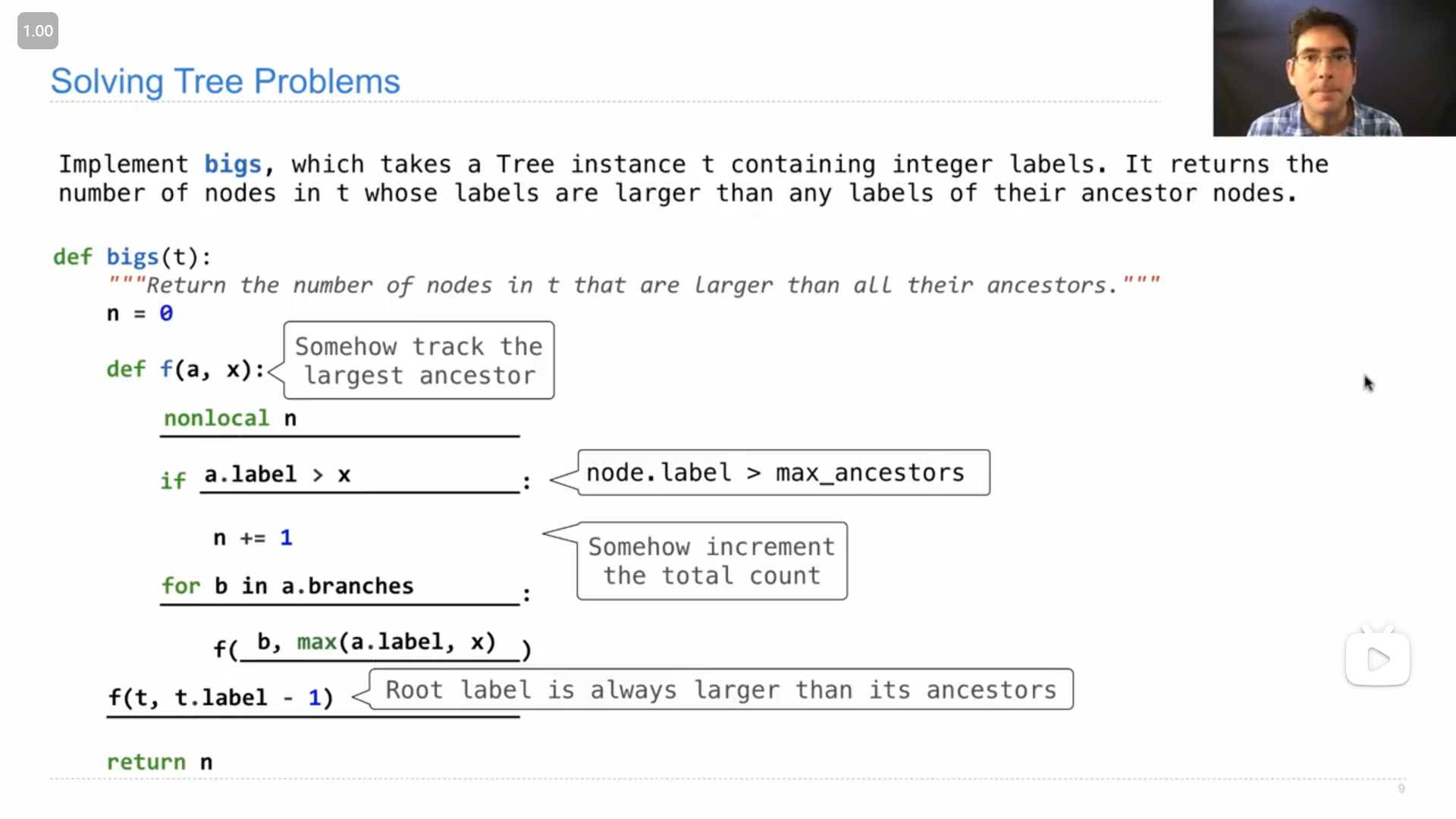Click the "n += 1" code line

253,538
